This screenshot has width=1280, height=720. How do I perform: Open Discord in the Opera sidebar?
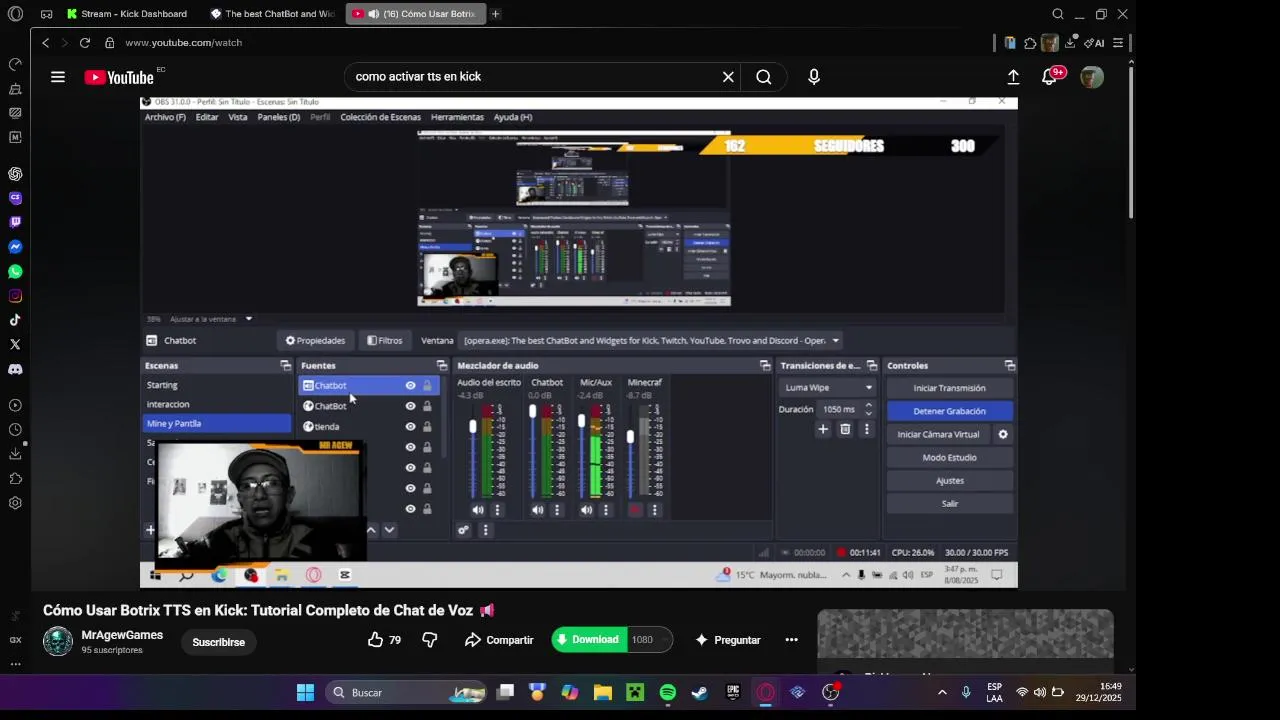pos(15,369)
